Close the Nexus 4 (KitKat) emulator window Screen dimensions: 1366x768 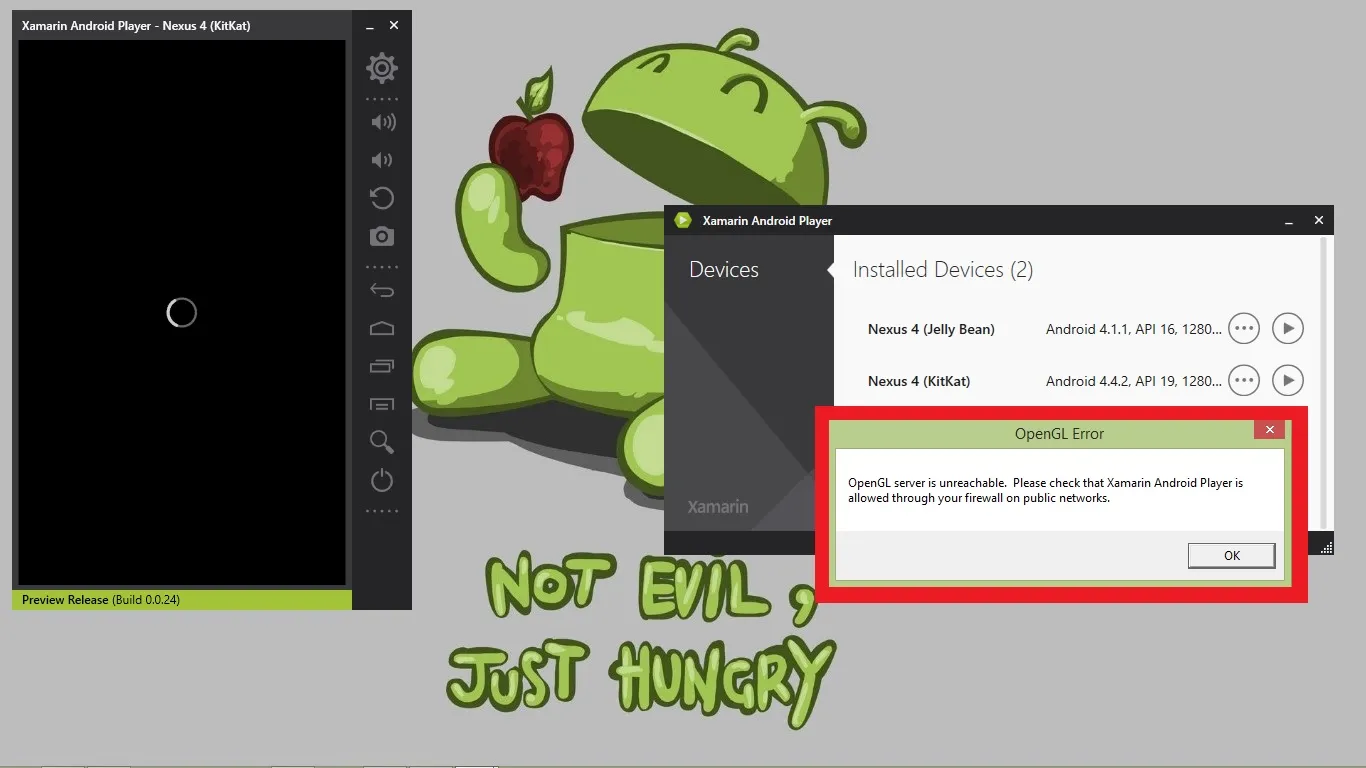[x=394, y=25]
